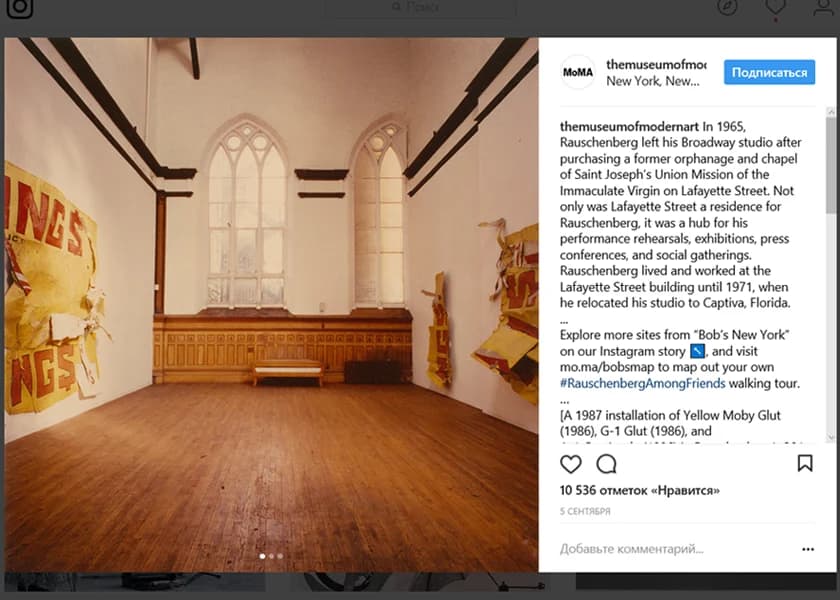The image size is (840, 600).
Task: Click themuseumofmodernart name in caption
Action: 629,126
